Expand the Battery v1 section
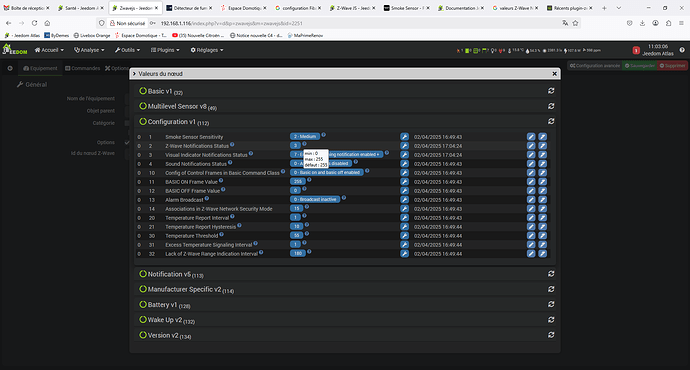Image resolution: width=690 pixels, height=370 pixels. [x=165, y=305]
